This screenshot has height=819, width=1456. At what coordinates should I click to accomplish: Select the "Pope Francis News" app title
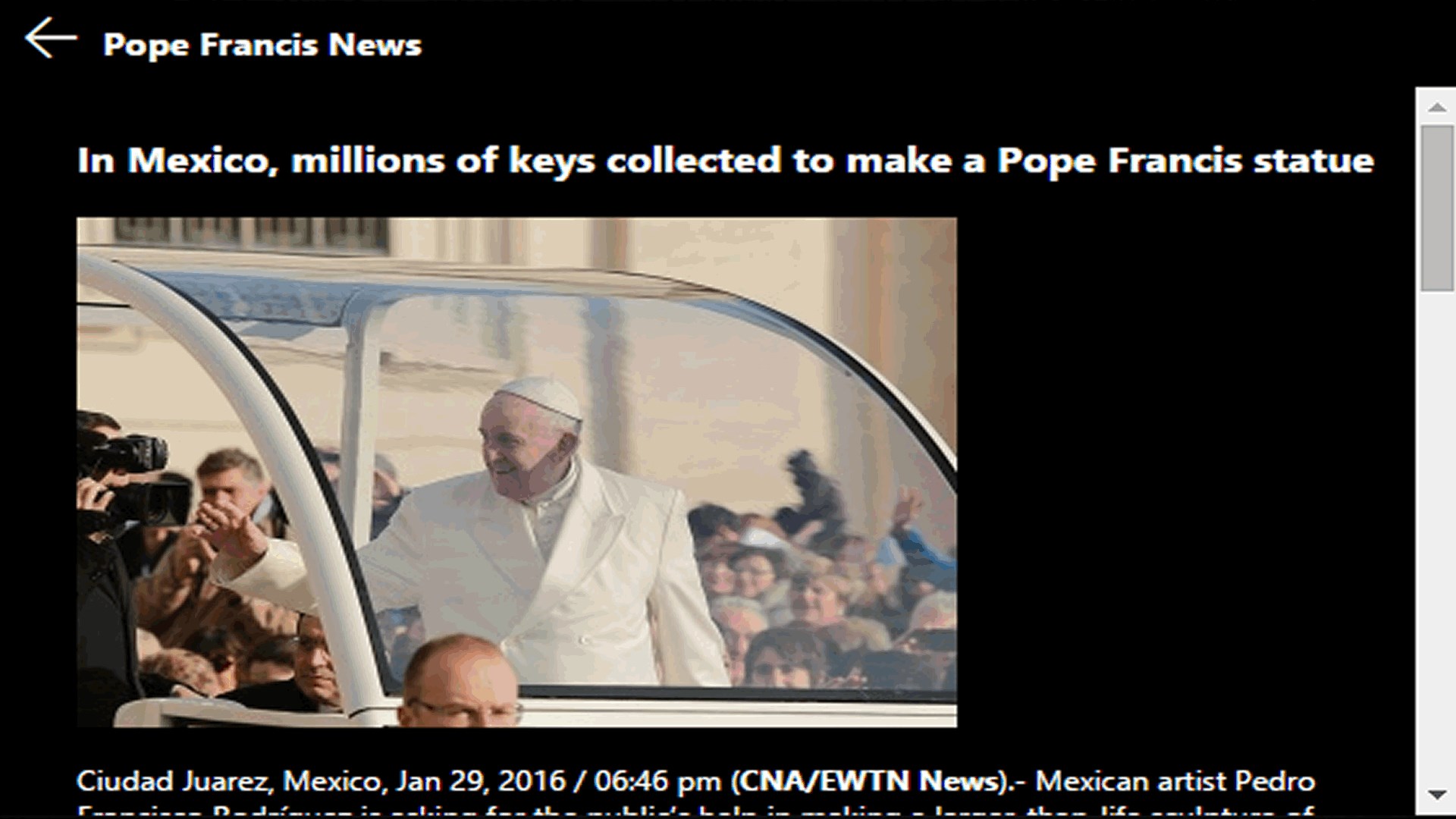(262, 45)
